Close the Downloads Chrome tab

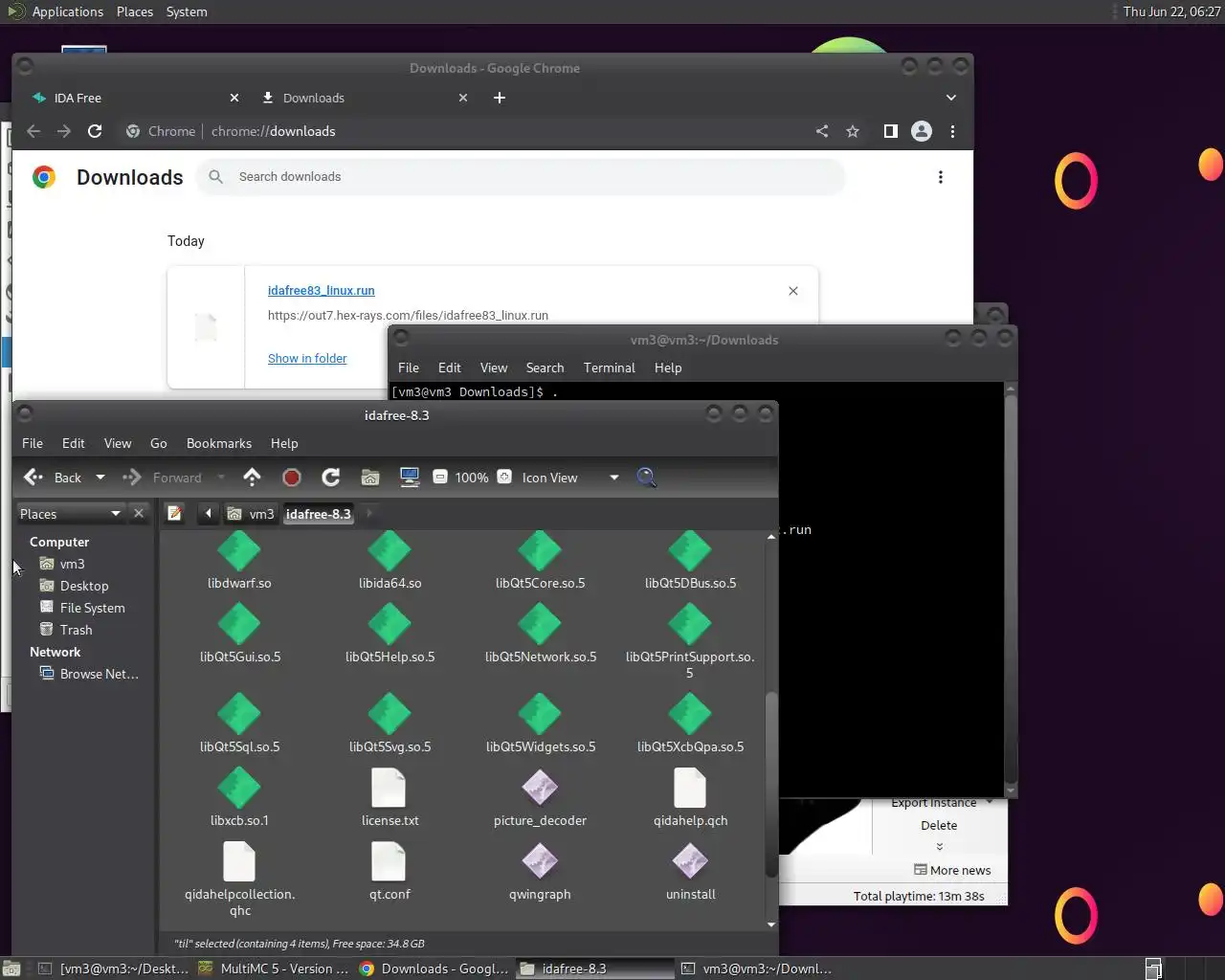pos(463,98)
